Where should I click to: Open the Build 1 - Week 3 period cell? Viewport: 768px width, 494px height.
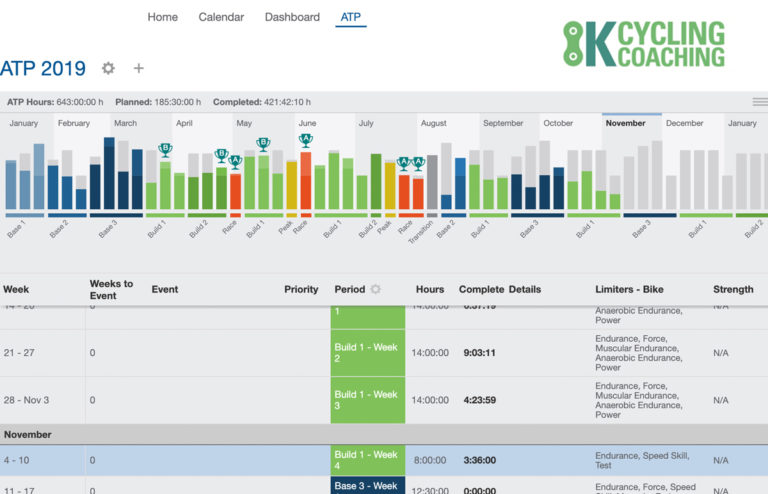[x=367, y=400]
